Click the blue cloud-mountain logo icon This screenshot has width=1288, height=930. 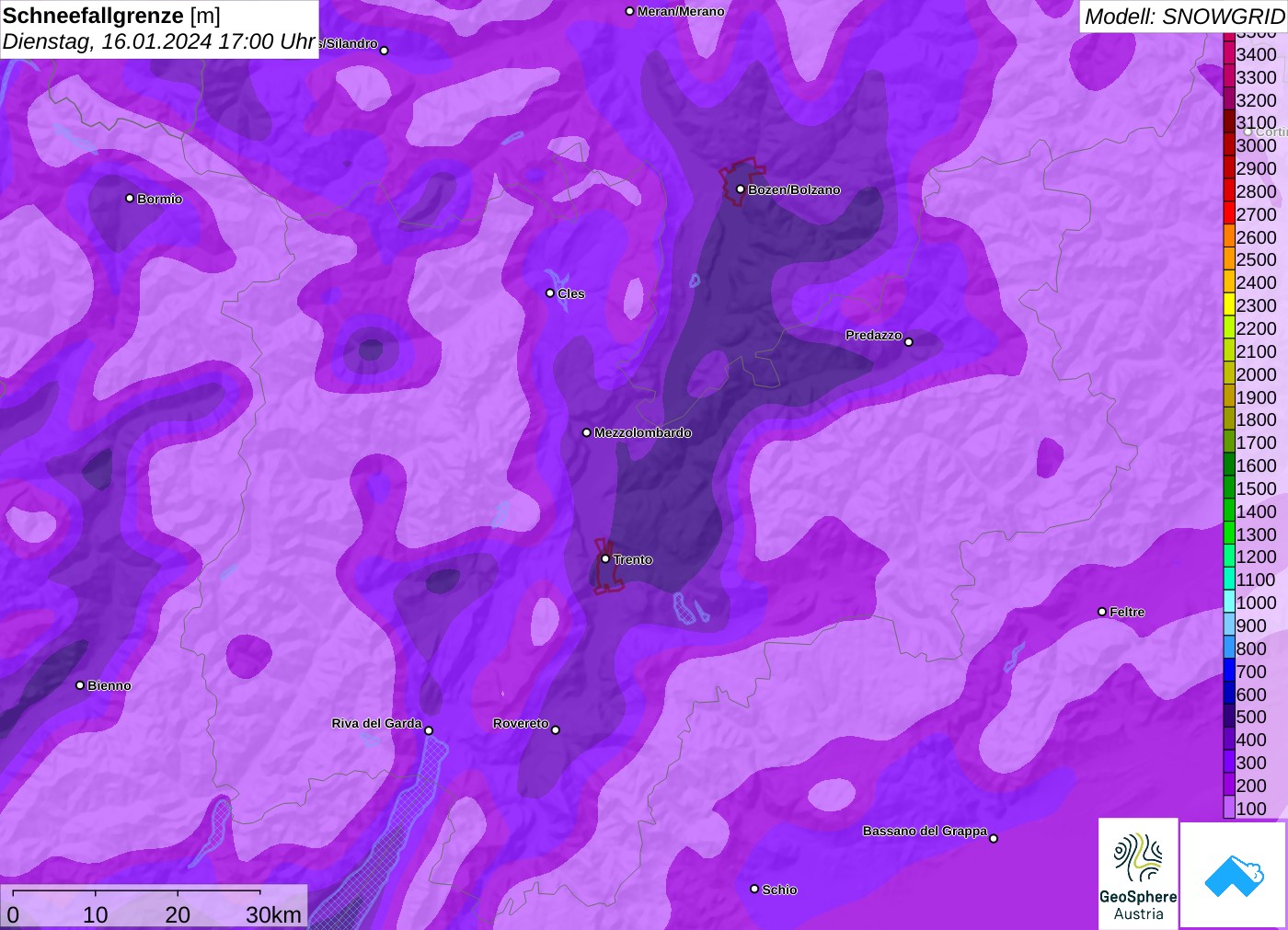(x=1234, y=875)
